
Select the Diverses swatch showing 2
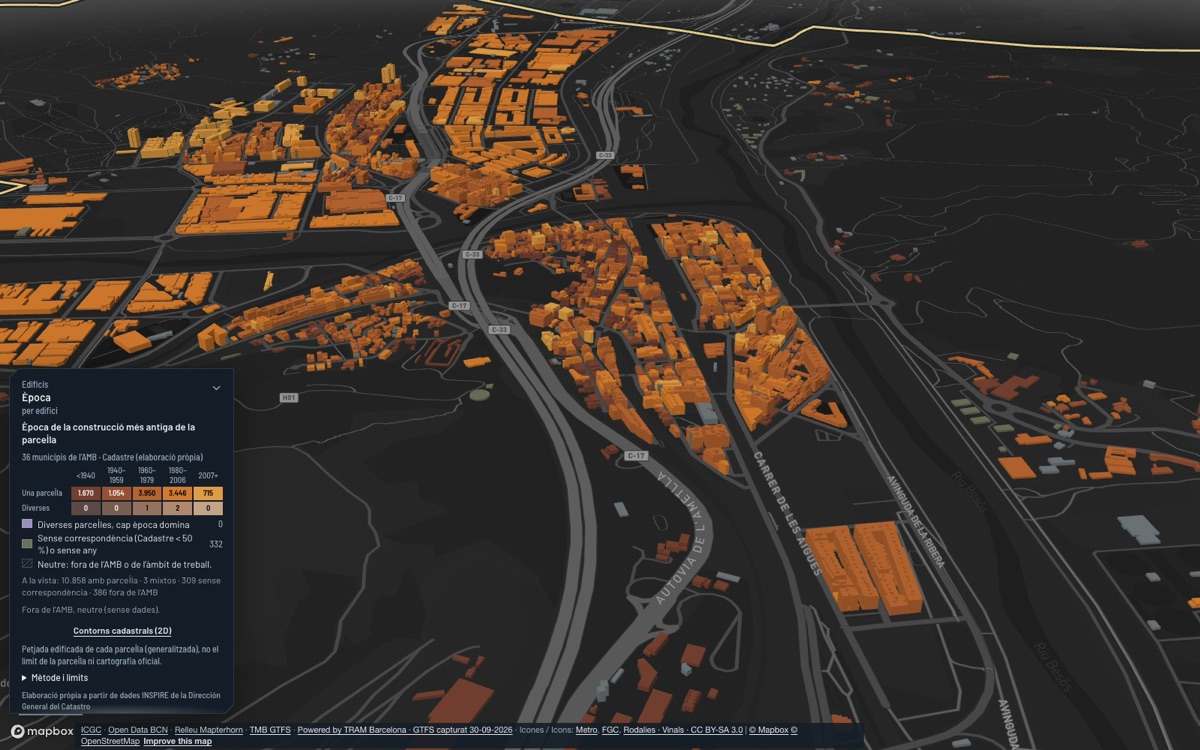click(x=177, y=508)
